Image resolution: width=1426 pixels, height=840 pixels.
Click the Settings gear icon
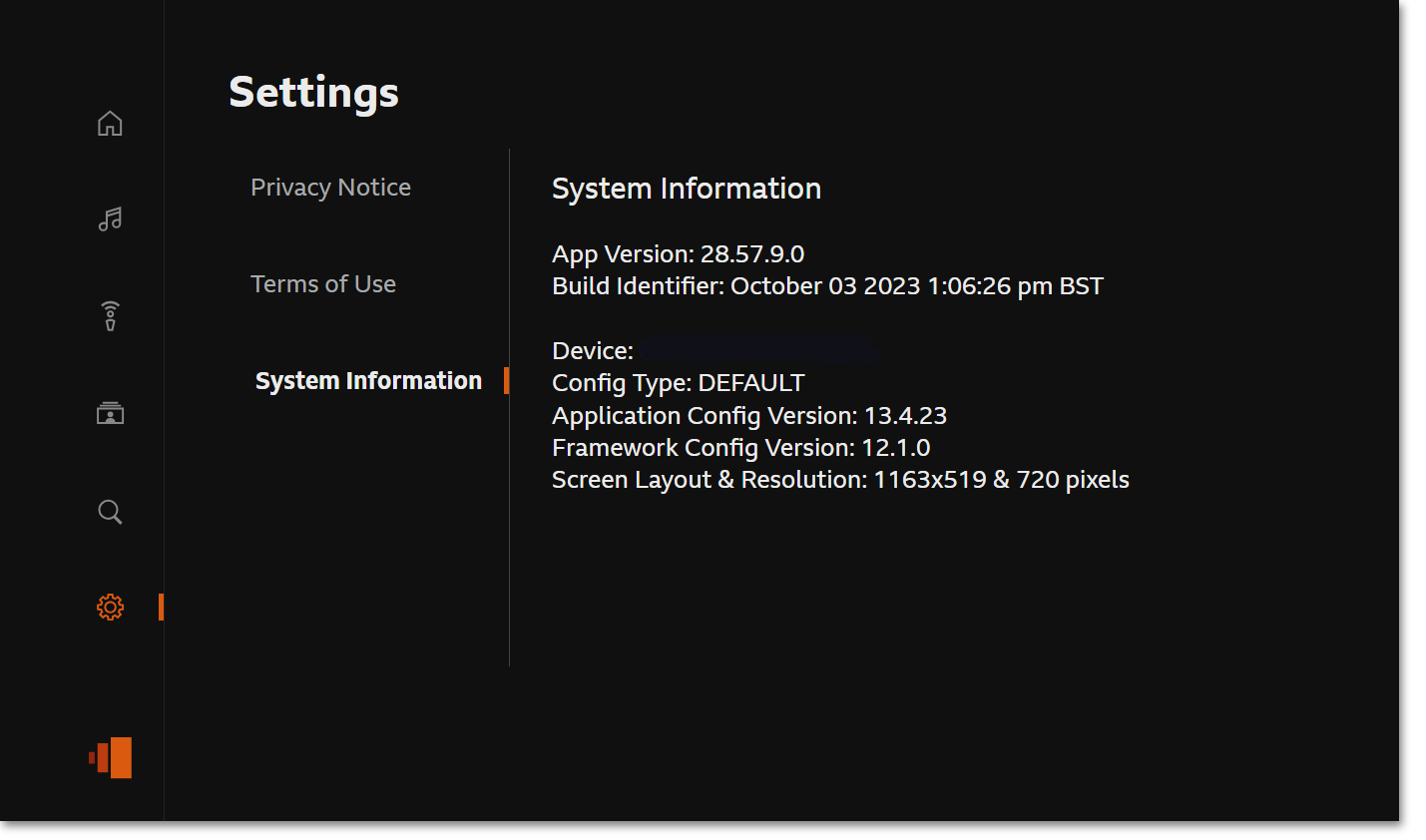[x=110, y=607]
